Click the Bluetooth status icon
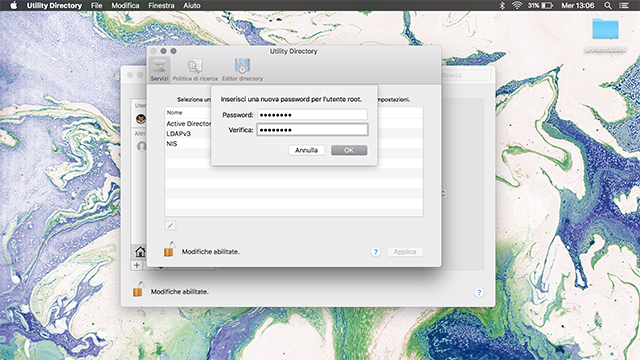The height and width of the screenshot is (360, 640). pos(502,5)
